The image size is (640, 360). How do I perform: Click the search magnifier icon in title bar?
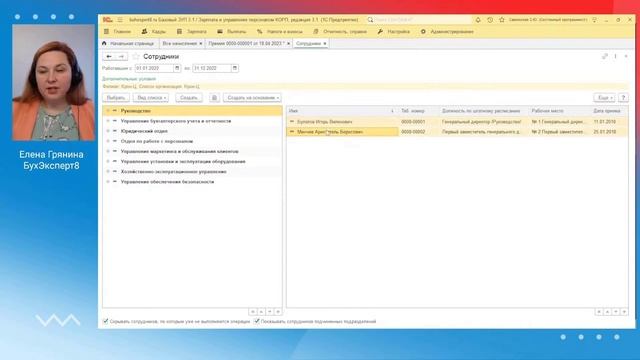(x=370, y=20)
